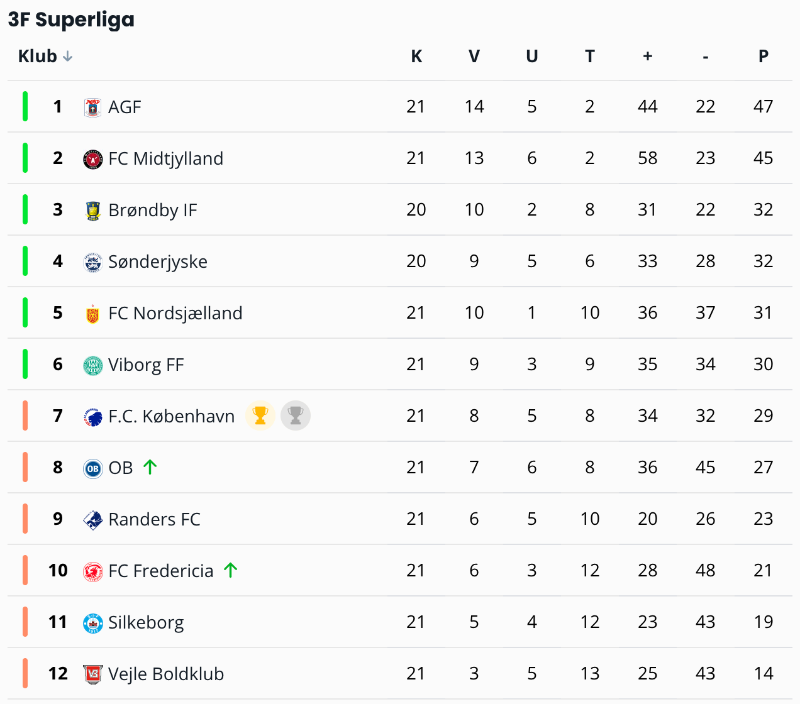
Task: Click the Brøndby IF crest icon
Action: tap(93, 210)
